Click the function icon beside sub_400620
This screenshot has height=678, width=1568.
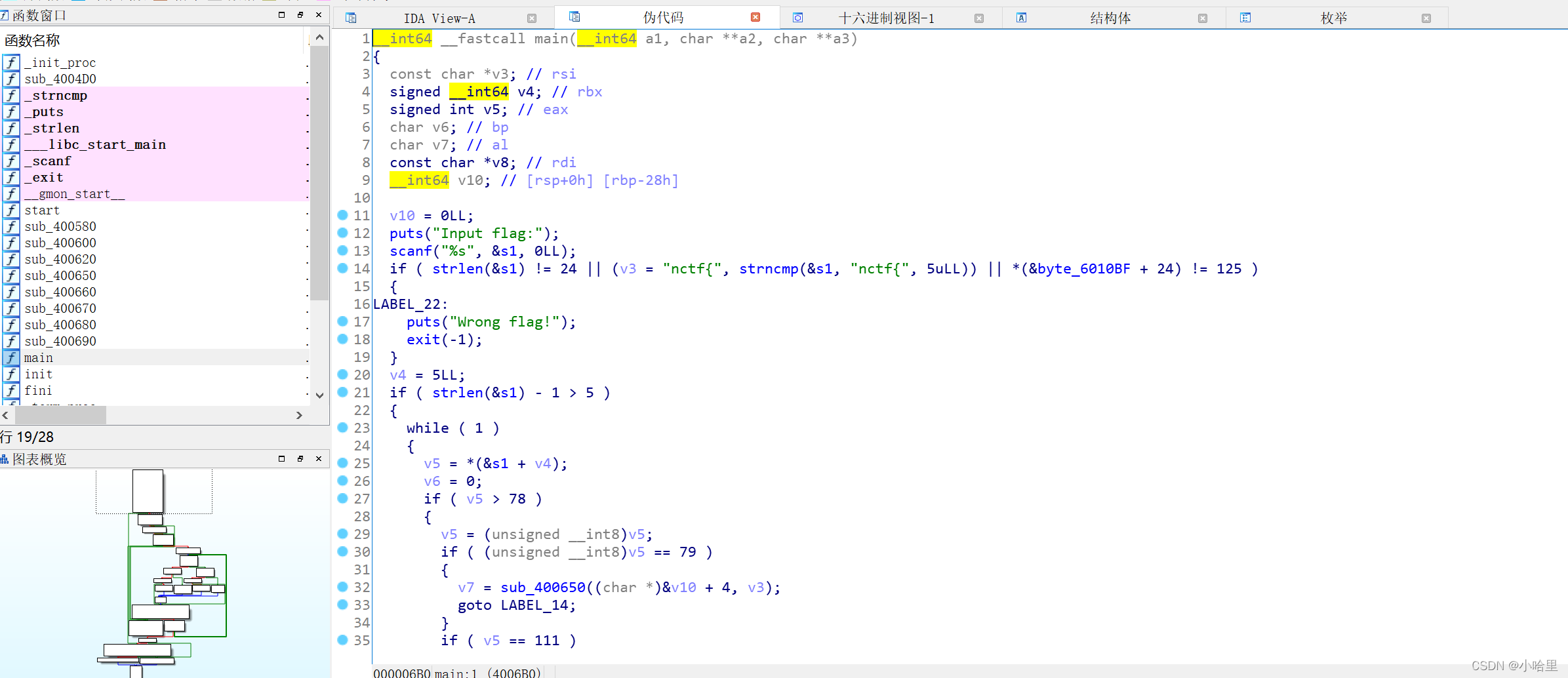[x=11, y=259]
